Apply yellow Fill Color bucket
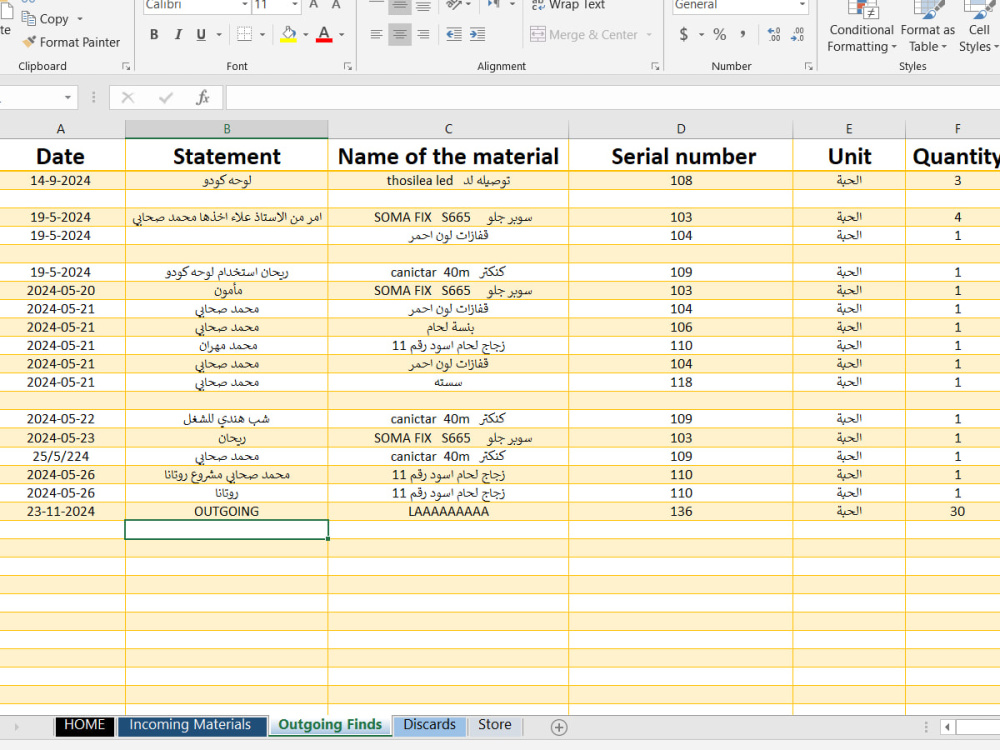 click(288, 34)
